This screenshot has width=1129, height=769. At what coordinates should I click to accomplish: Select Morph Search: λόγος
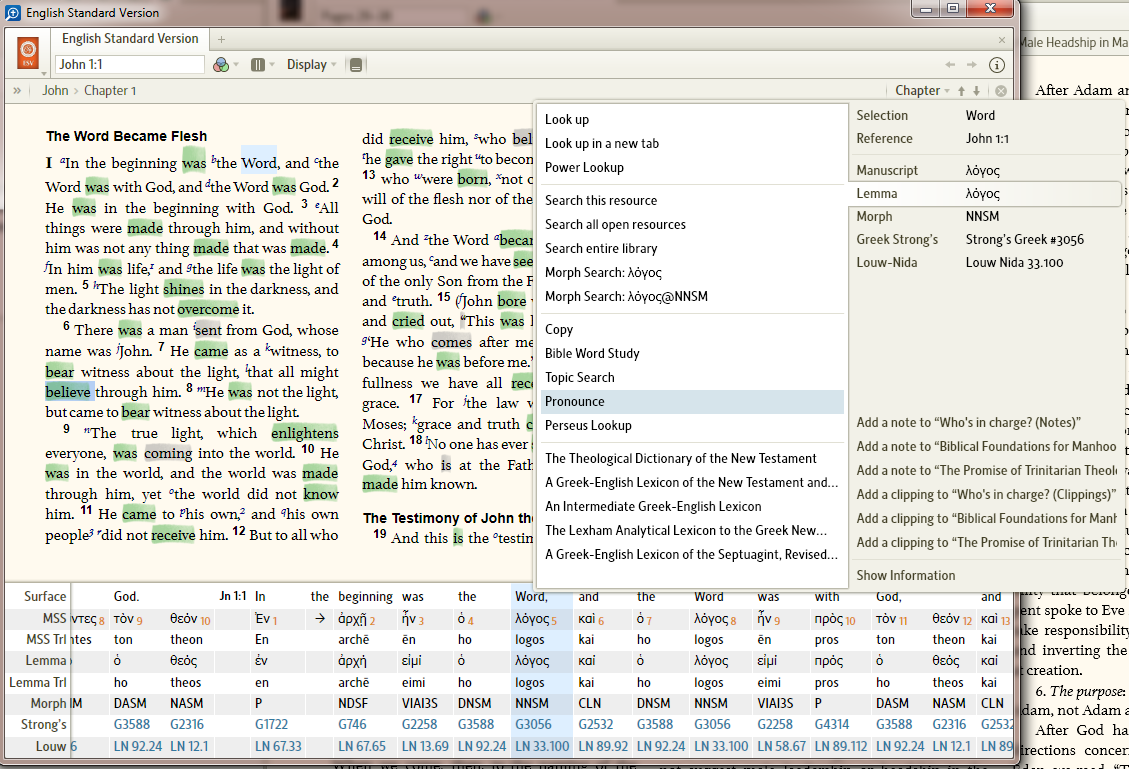(x=692, y=272)
